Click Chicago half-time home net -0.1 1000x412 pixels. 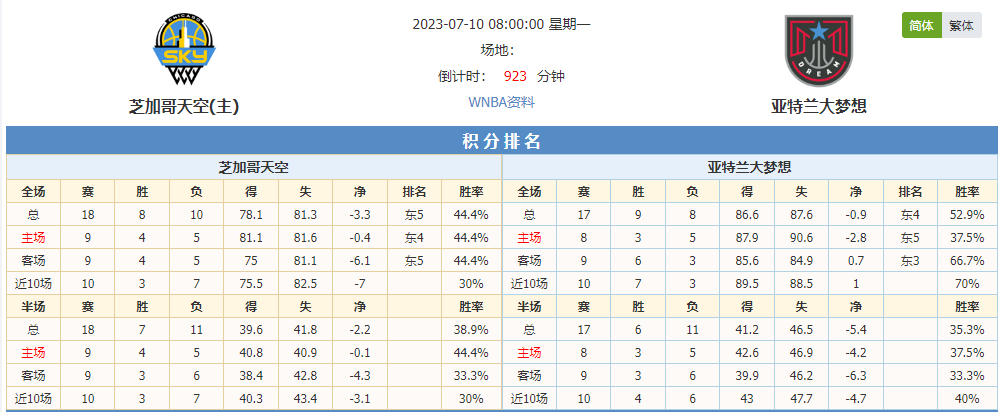click(360, 353)
